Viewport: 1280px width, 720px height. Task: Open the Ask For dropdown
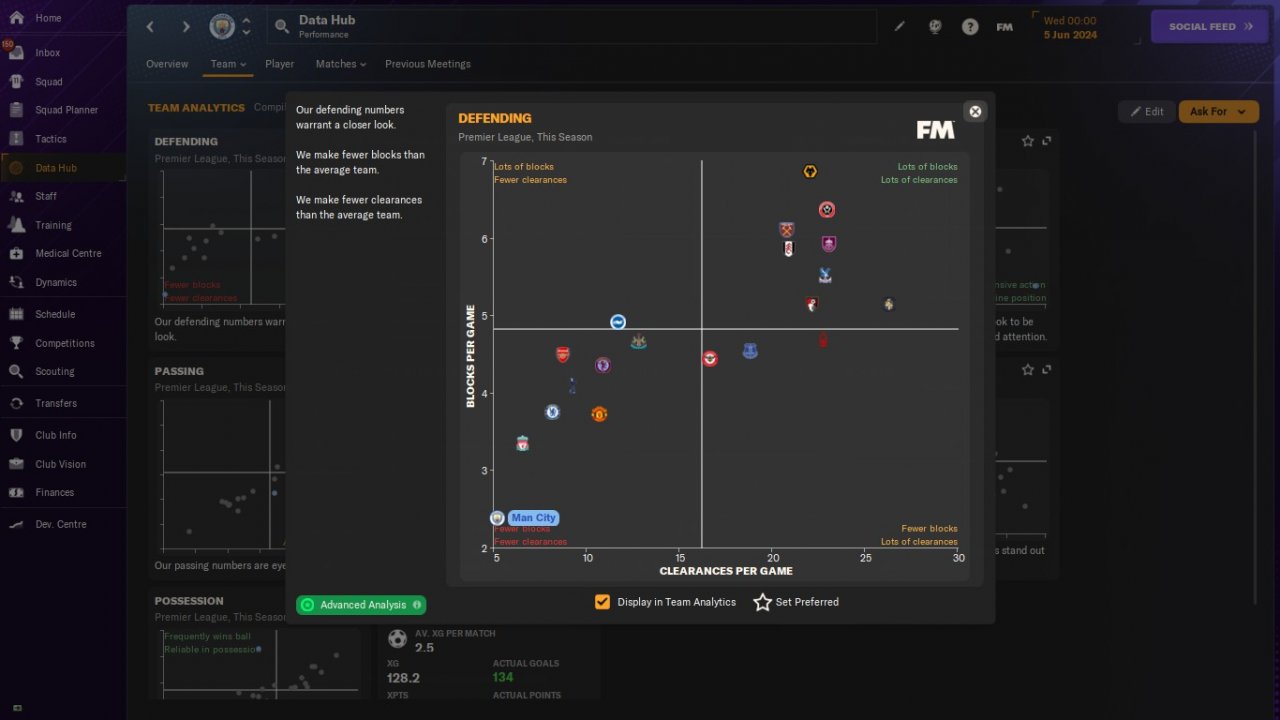pyautogui.click(x=1218, y=112)
